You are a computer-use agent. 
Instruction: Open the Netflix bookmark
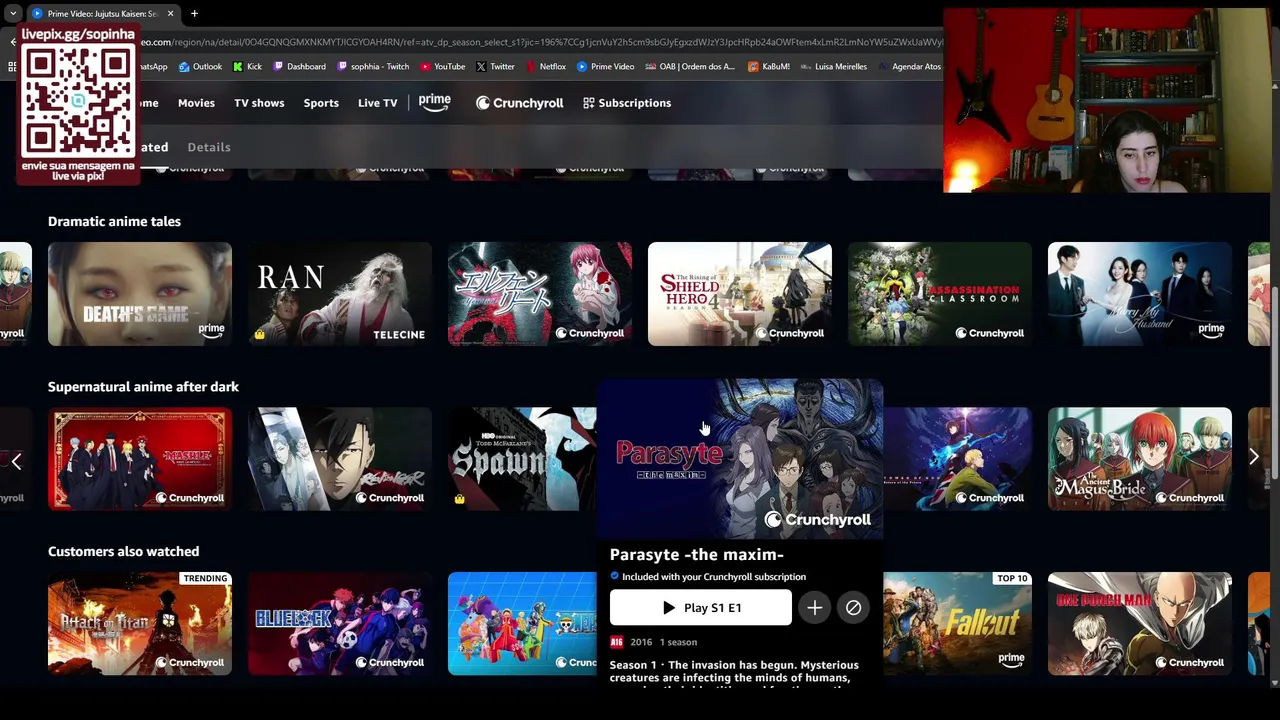545,67
